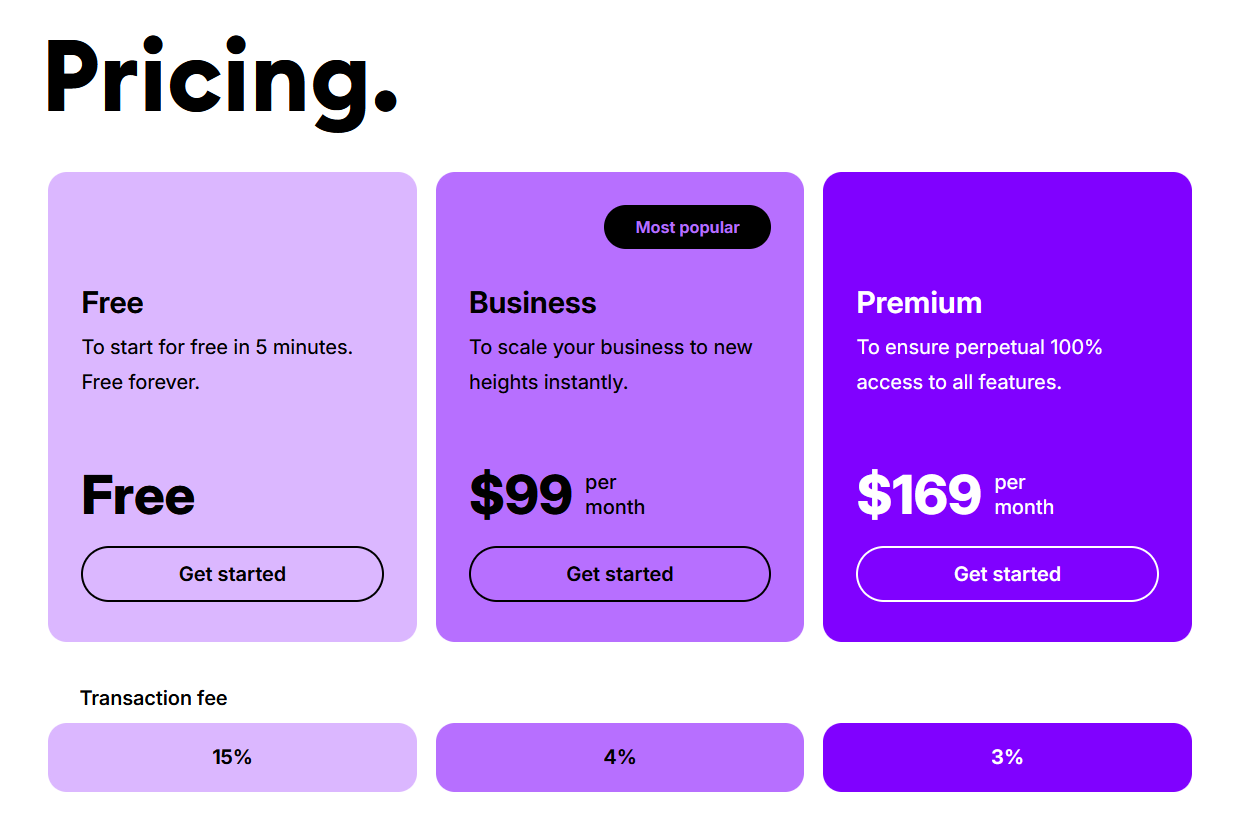Click the Business plan title

click(532, 303)
